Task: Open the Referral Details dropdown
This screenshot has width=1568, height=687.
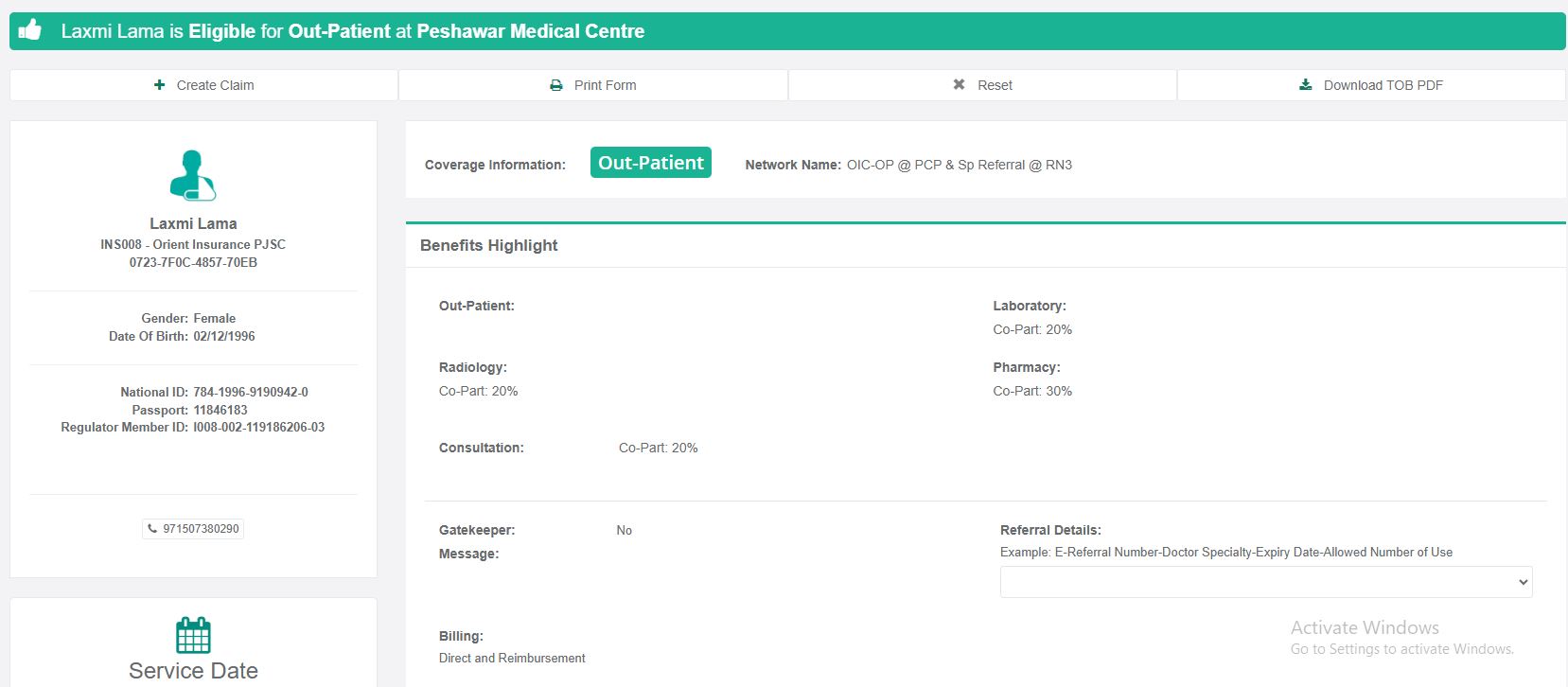Action: click(1265, 582)
